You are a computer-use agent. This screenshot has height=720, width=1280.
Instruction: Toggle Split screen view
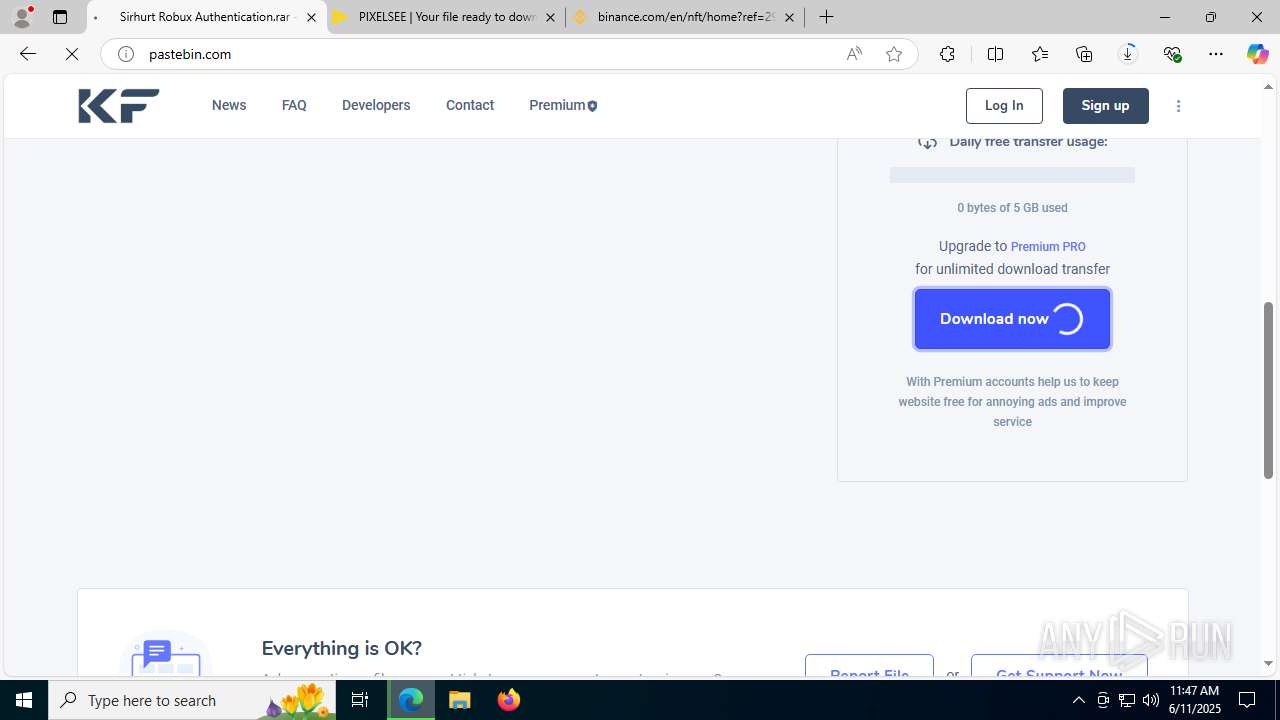[x=995, y=54]
